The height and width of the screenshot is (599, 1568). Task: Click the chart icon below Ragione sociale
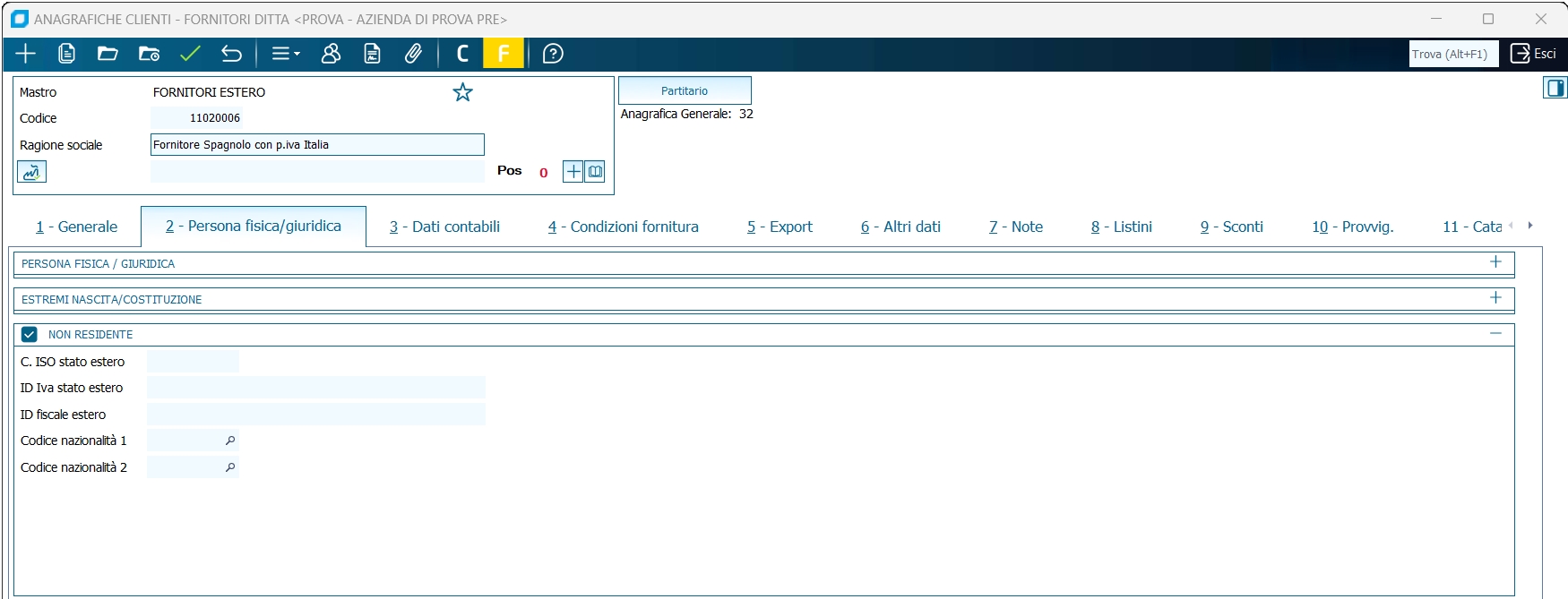point(31,172)
